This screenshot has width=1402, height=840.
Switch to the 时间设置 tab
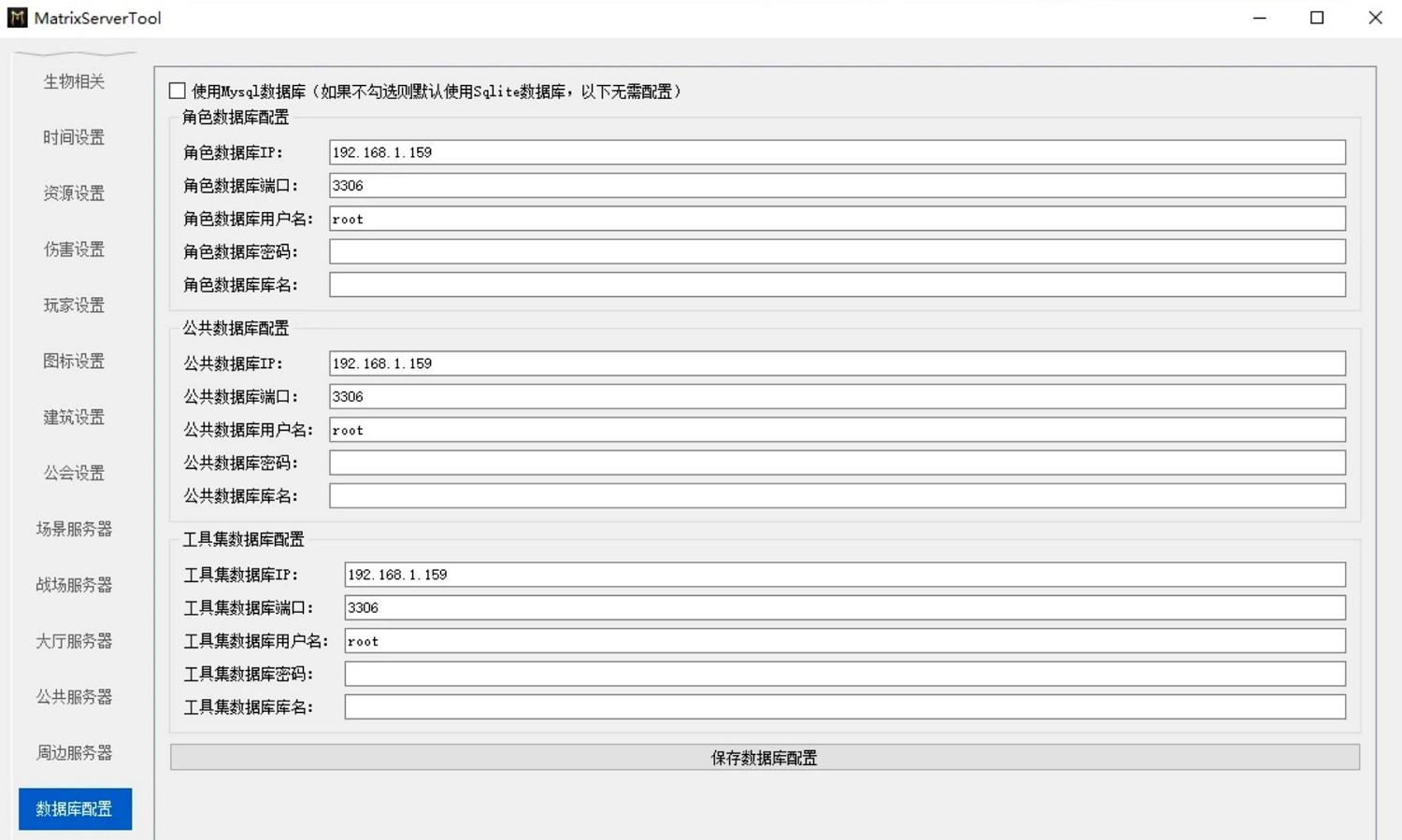[74, 137]
